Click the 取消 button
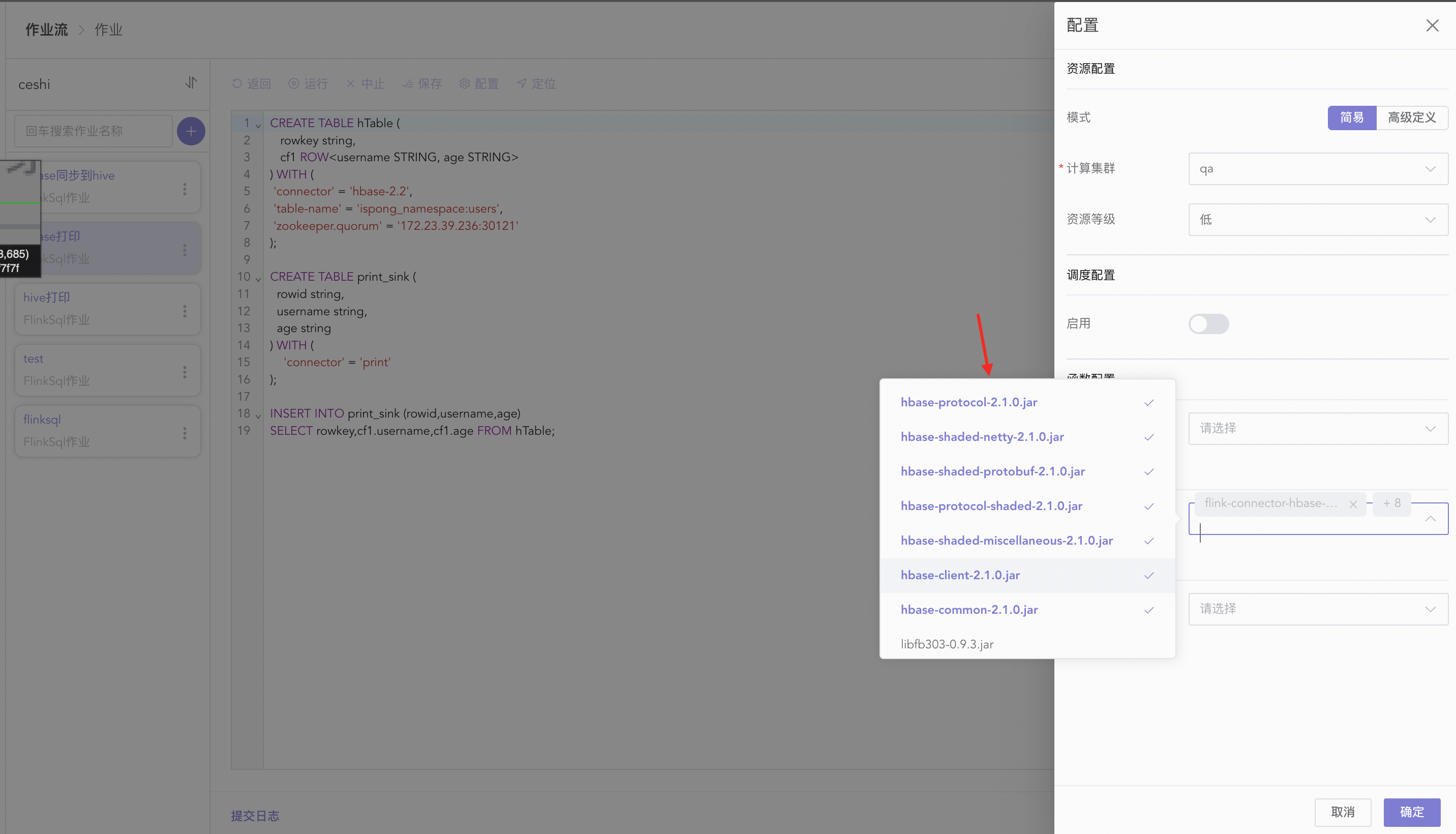The height and width of the screenshot is (834, 1456). coord(1343,812)
